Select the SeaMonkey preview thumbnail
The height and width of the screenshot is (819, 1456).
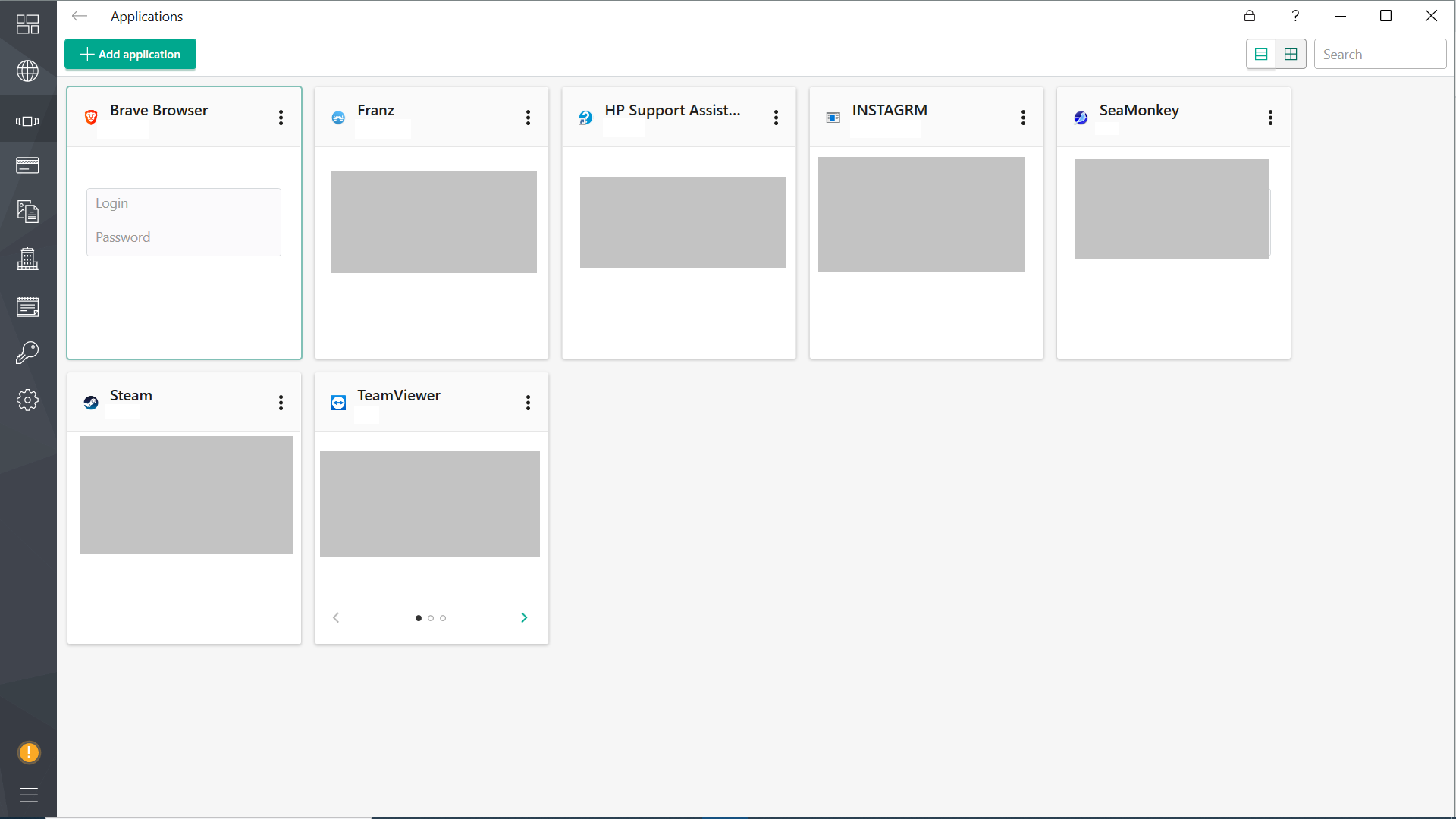click(1172, 209)
